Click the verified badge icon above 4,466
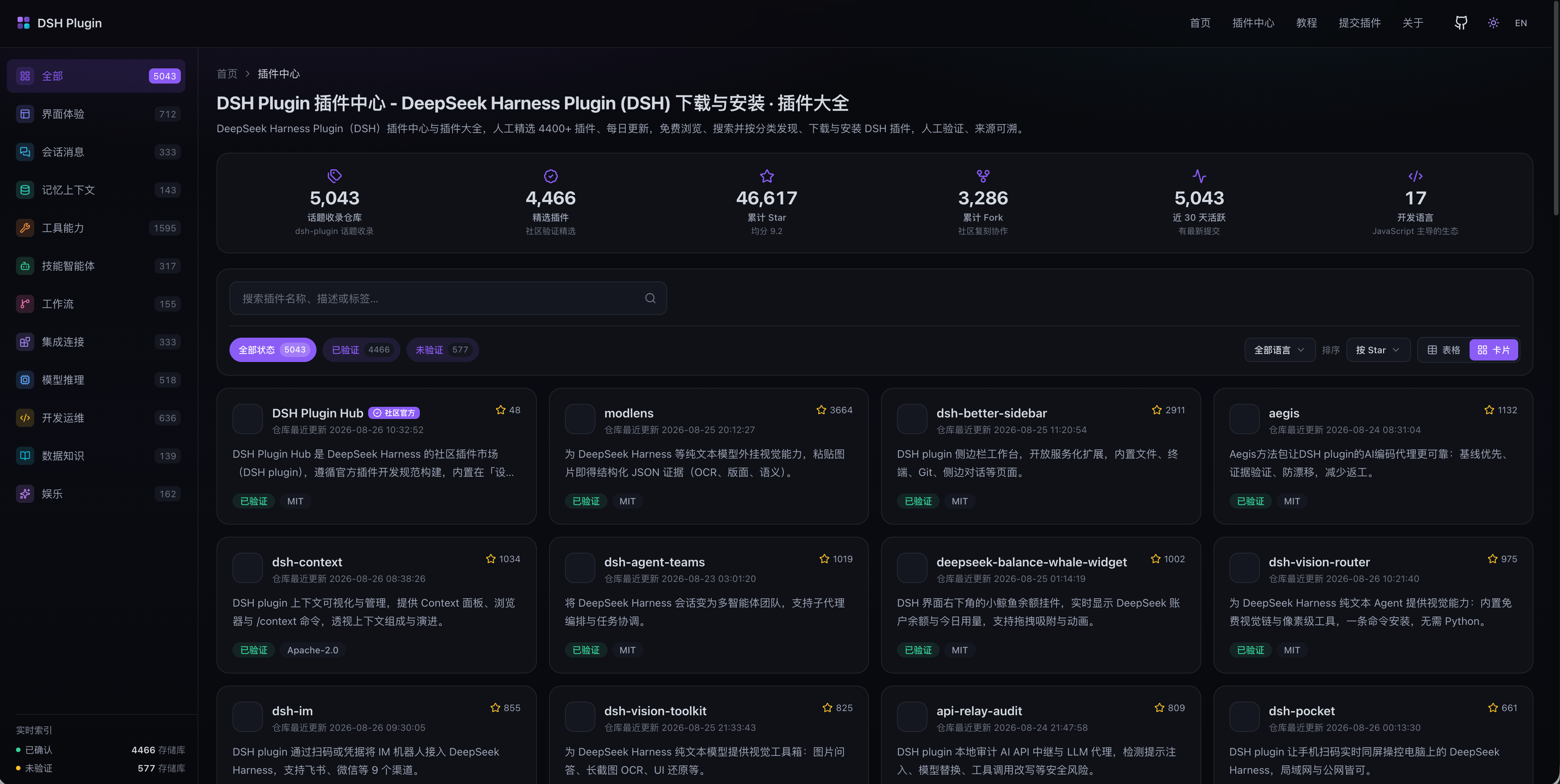The width and height of the screenshot is (1560, 784). coord(551,176)
